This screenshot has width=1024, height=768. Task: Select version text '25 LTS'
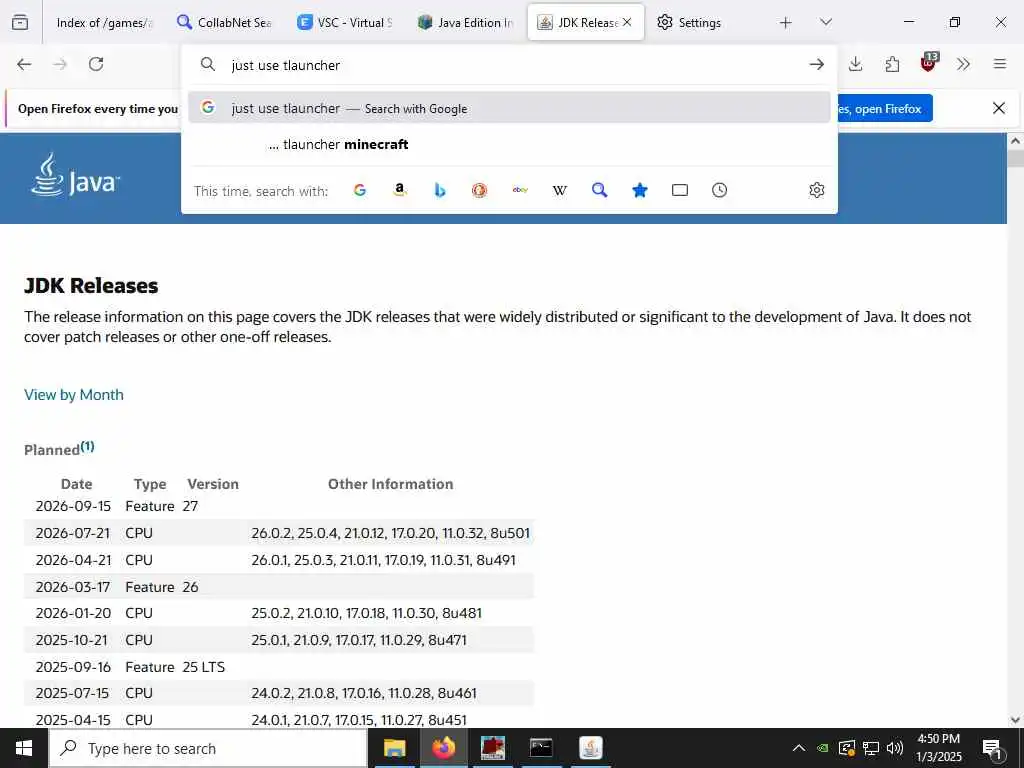tap(204, 667)
